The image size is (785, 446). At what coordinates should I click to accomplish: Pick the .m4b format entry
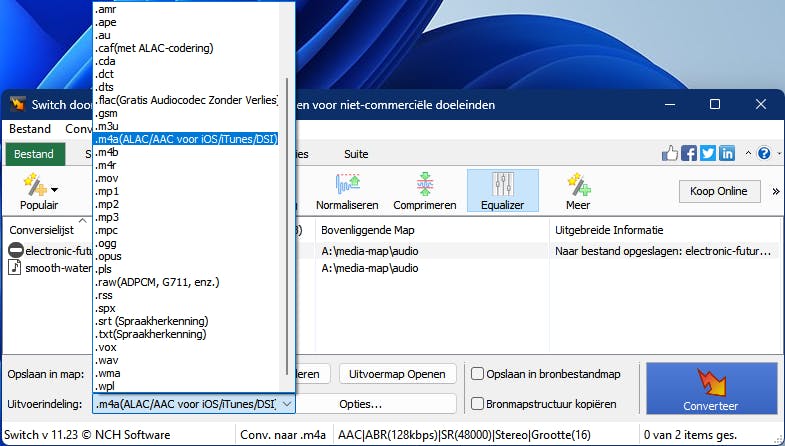coord(186,152)
